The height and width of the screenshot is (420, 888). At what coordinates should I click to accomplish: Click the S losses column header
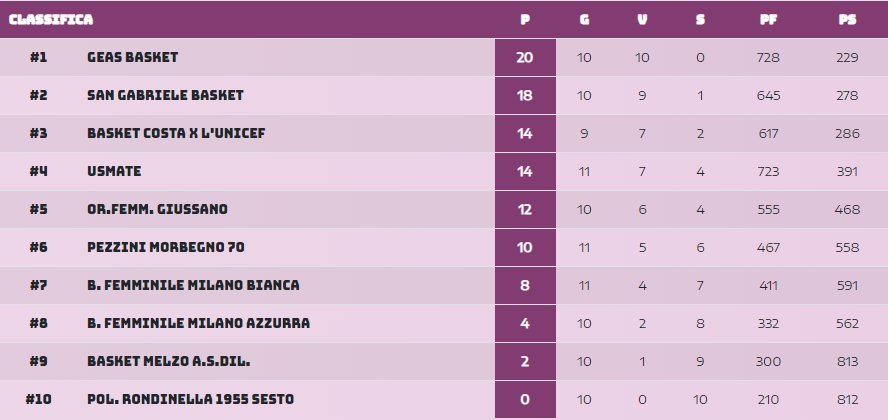[x=700, y=19]
